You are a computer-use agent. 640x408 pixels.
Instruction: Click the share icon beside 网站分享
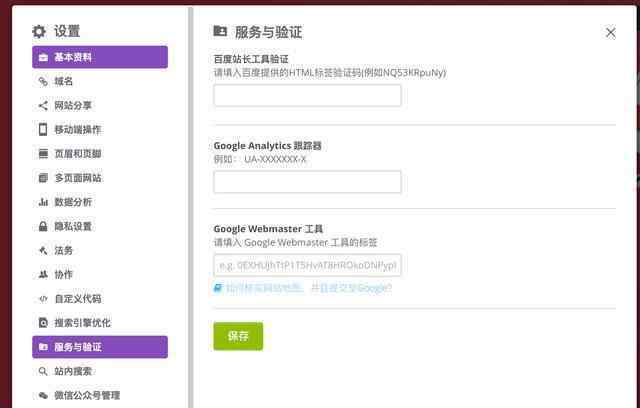coord(43,106)
